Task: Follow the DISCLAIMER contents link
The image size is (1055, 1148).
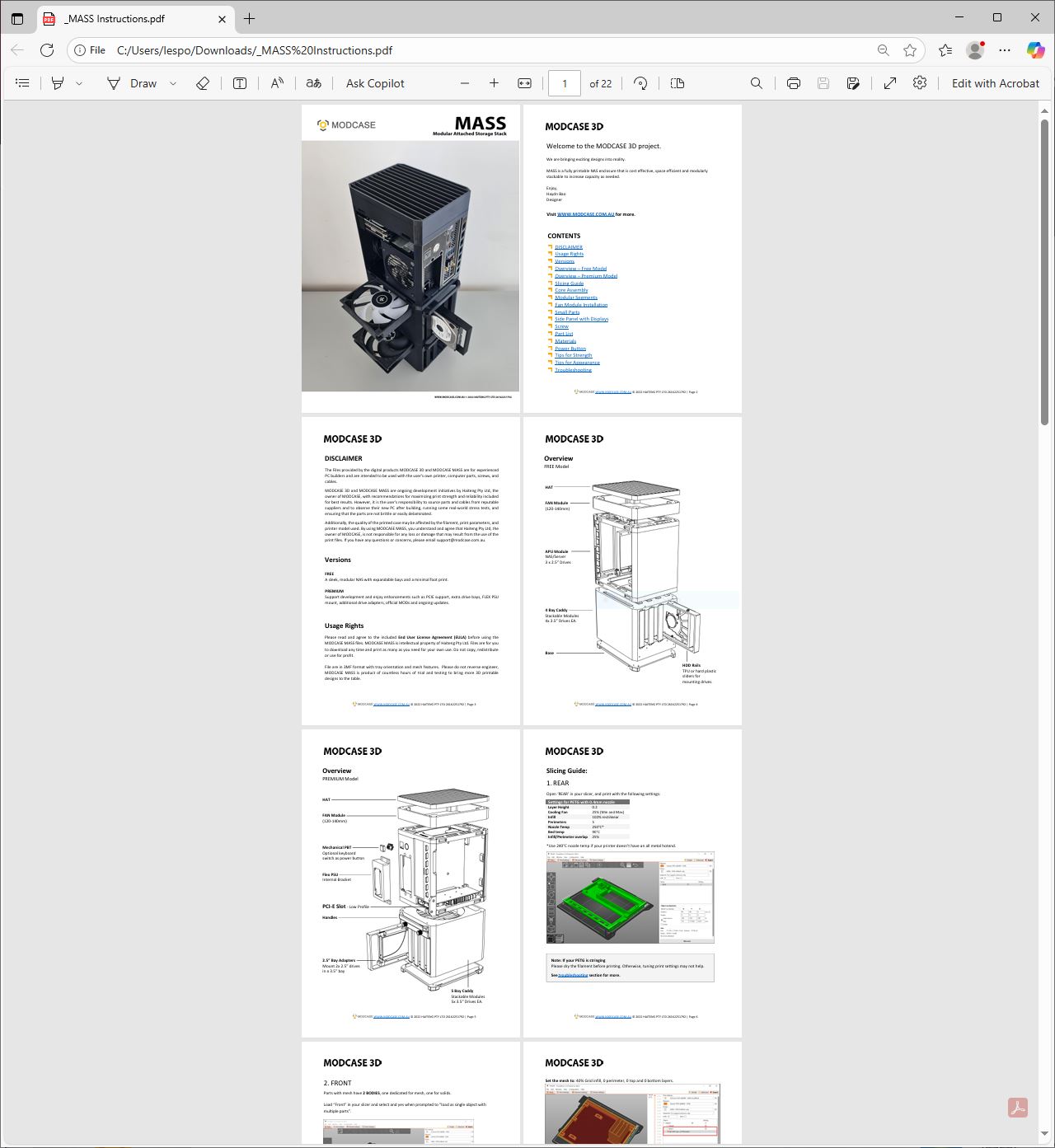Action: pos(569,247)
